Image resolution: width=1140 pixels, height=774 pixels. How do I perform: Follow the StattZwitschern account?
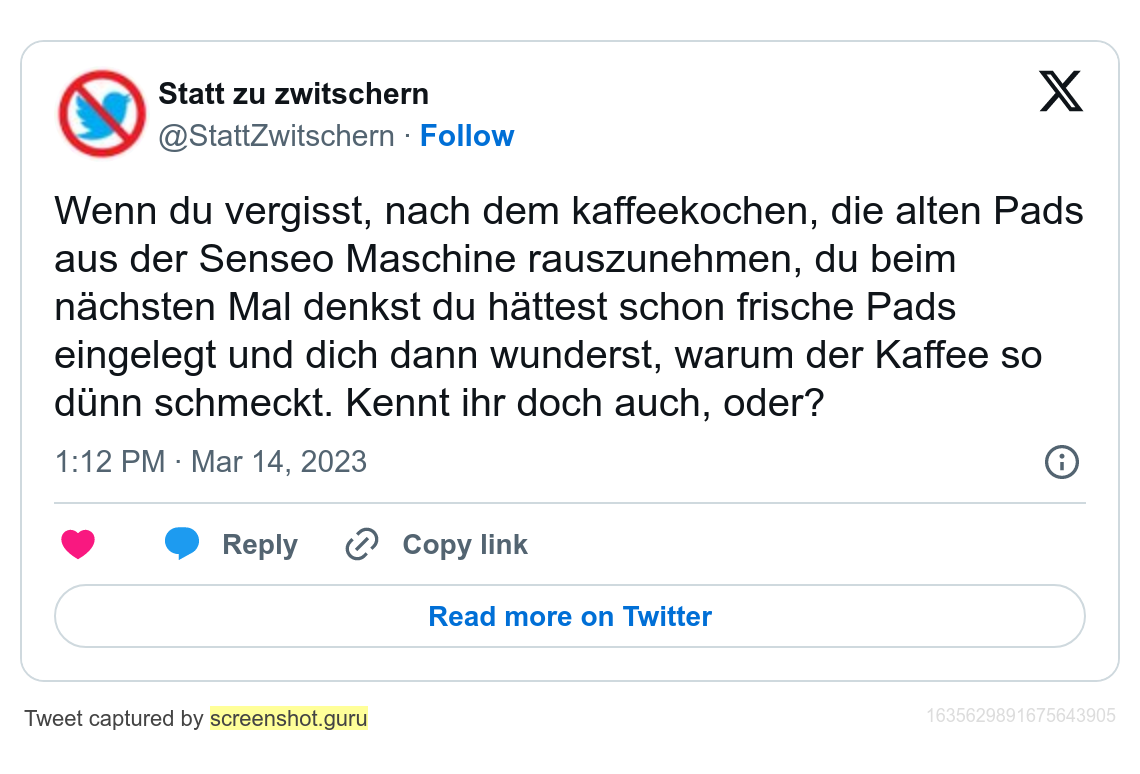pos(466,136)
